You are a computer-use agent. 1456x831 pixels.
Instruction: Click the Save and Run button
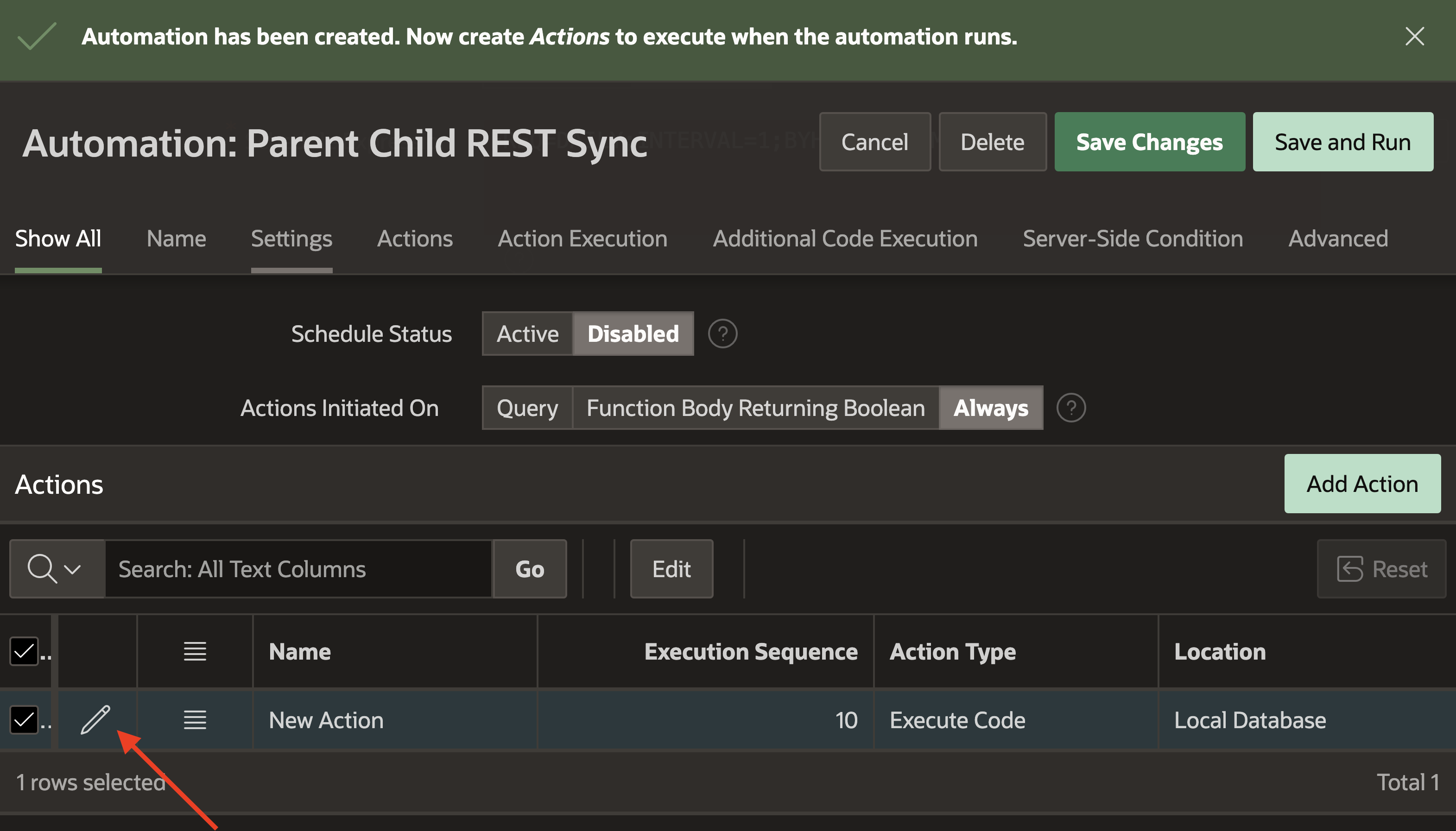(1343, 142)
